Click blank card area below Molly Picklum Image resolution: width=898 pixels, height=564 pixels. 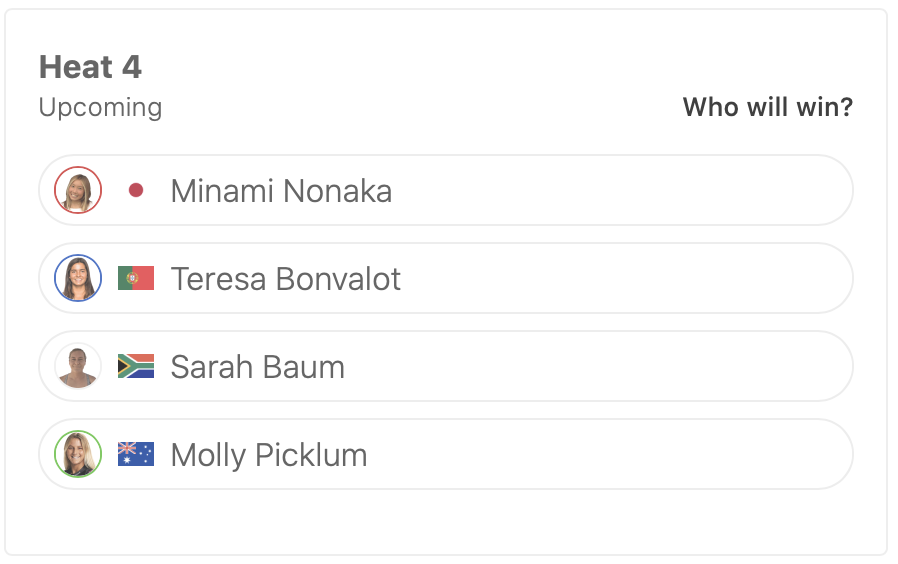tap(445, 520)
